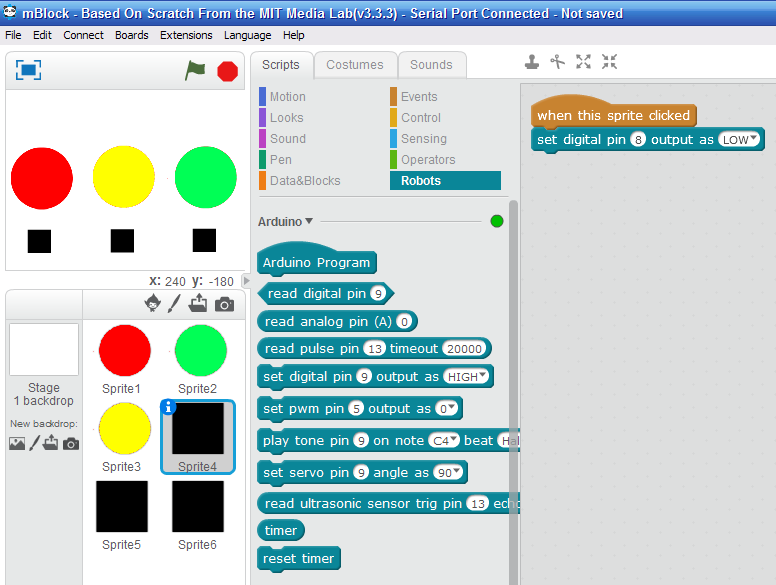Select the Stage backdrop thumbnail

(x=44, y=349)
